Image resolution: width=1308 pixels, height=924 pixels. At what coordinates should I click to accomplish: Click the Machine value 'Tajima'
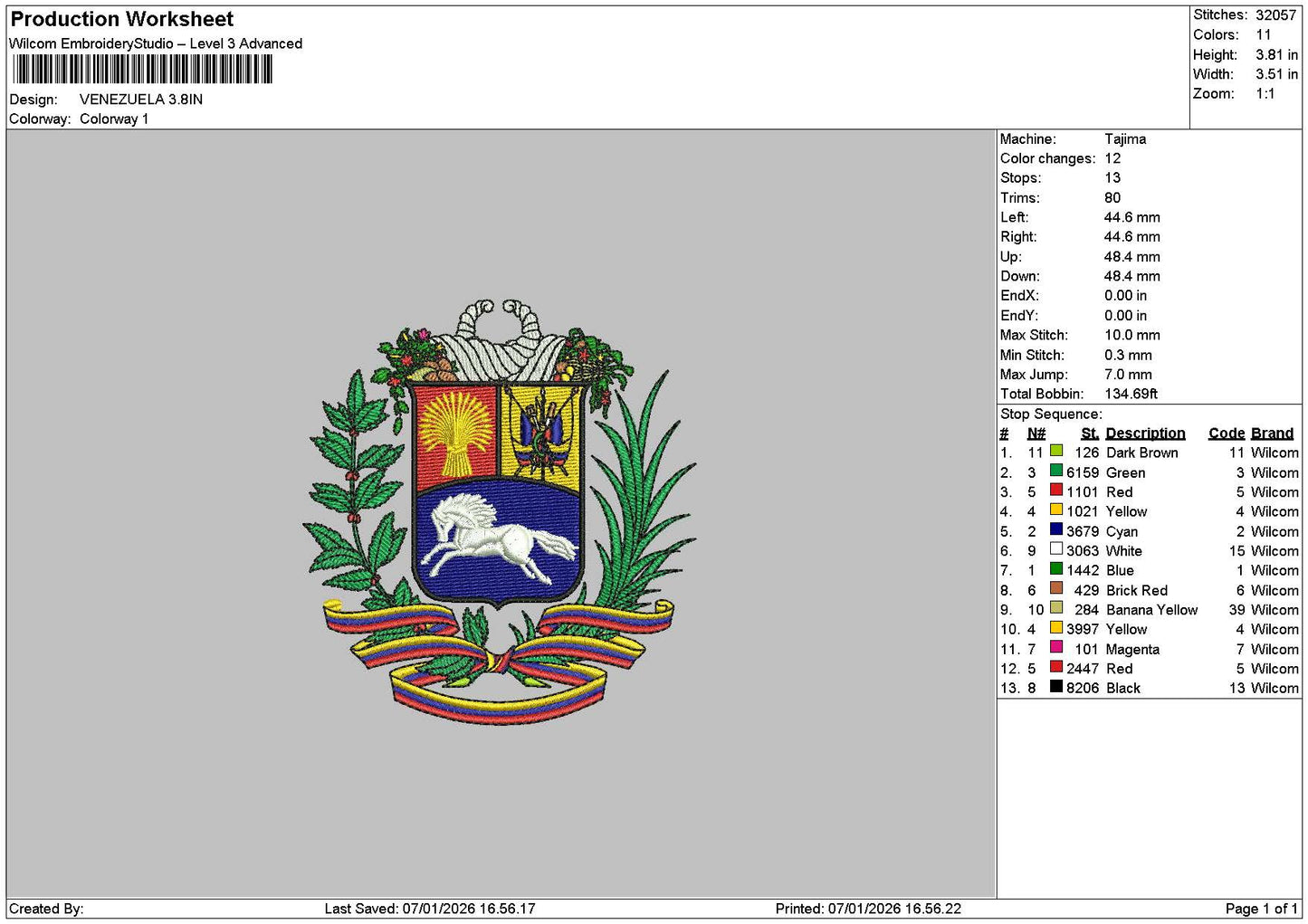click(x=1125, y=139)
